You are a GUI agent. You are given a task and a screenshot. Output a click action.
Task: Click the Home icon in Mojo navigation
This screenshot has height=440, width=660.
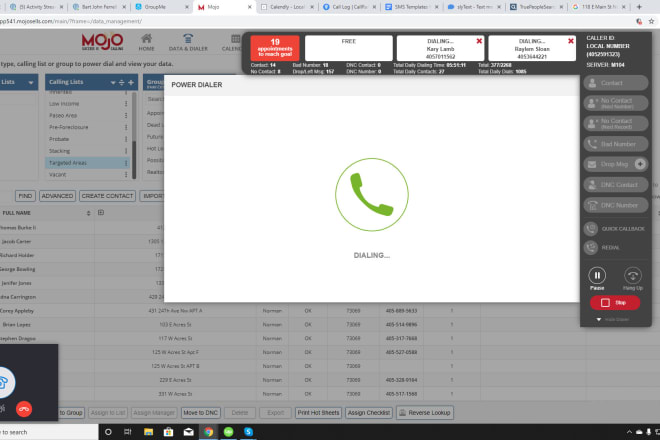pyautogui.click(x=147, y=39)
